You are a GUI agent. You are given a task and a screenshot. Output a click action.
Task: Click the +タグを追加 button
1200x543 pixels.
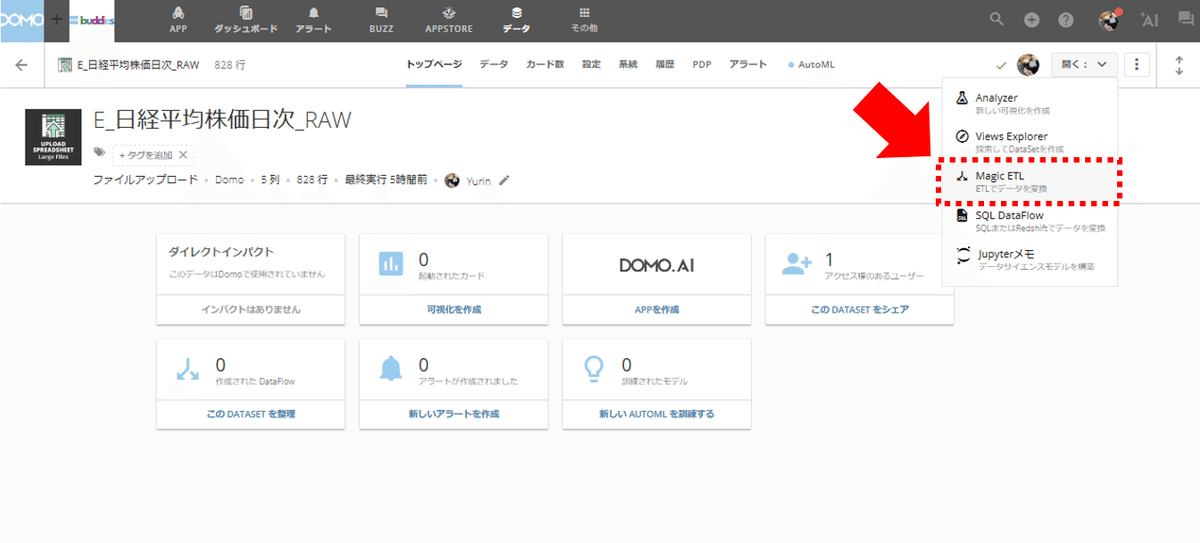pos(144,155)
